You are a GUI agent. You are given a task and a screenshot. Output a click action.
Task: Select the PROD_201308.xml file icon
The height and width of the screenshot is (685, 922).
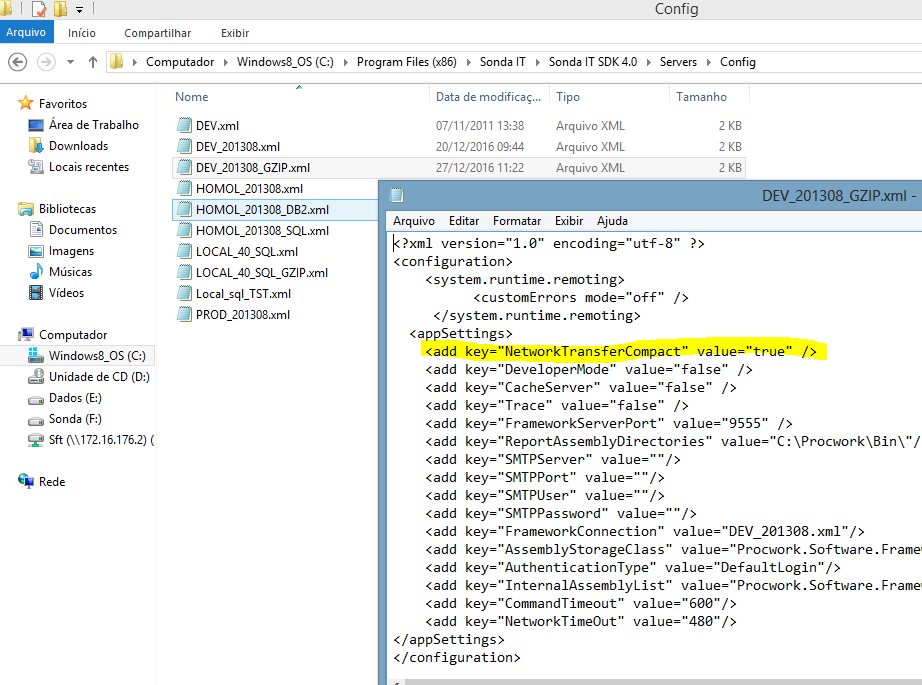[183, 315]
